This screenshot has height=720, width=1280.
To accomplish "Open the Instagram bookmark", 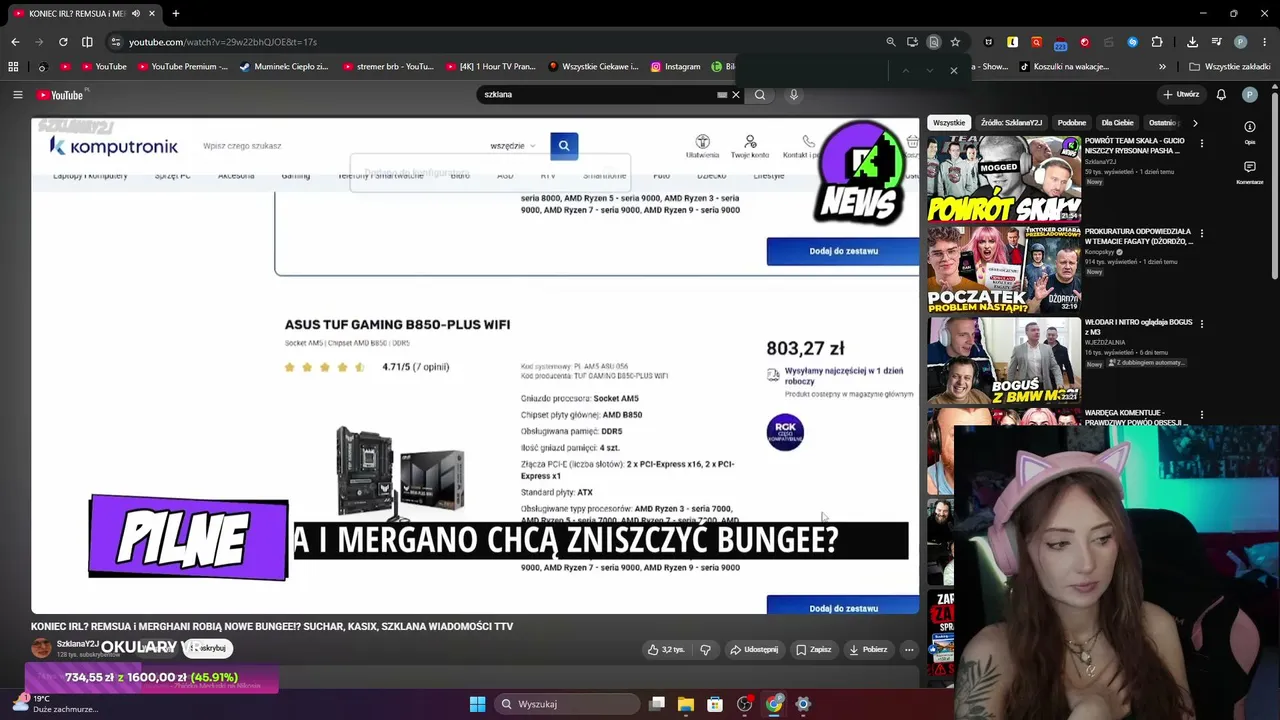I will pos(676,67).
